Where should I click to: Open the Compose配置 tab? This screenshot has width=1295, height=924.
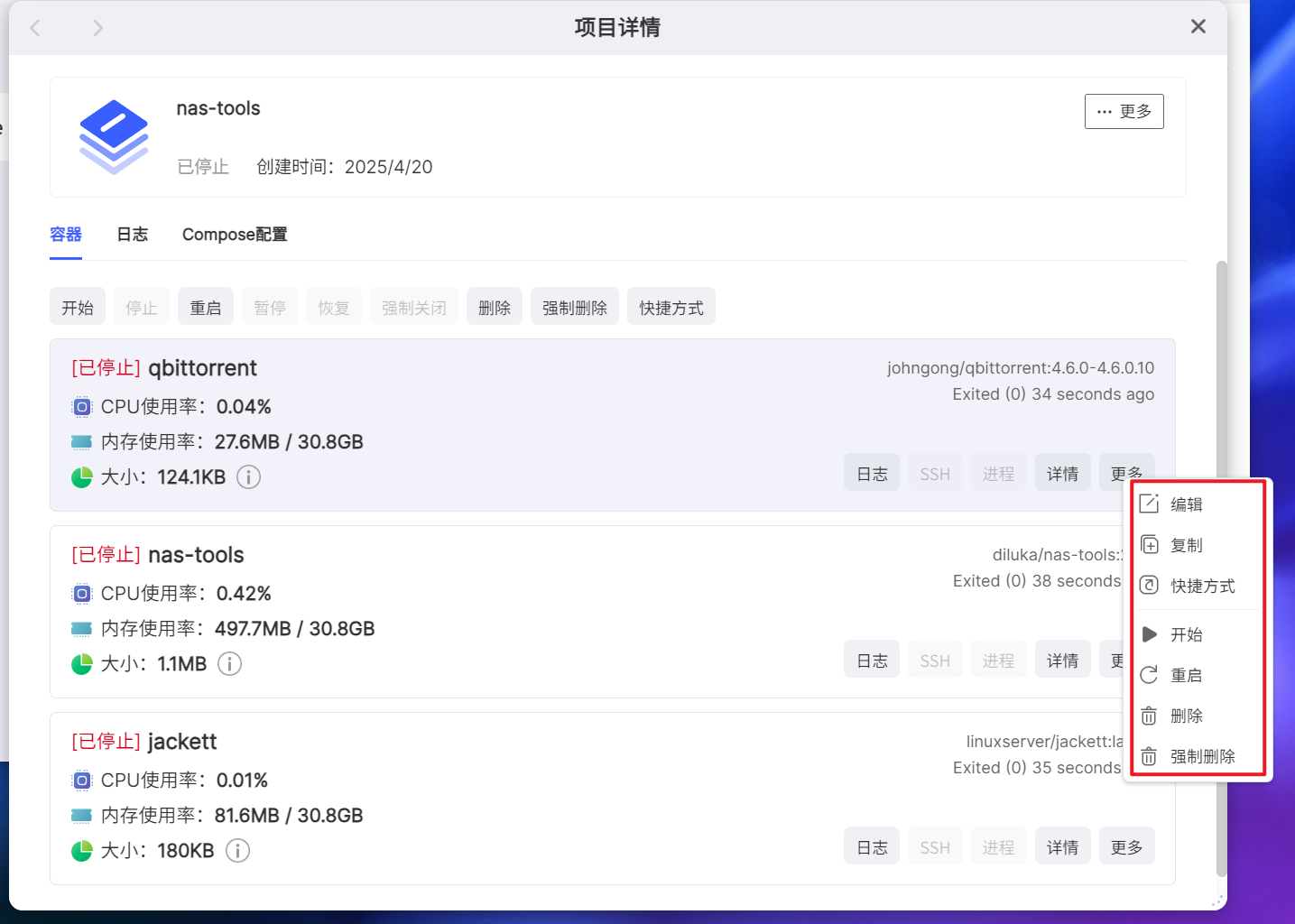235,235
